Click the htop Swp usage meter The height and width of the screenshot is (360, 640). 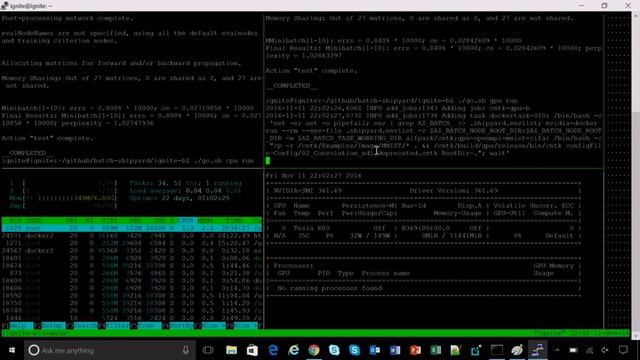coord(63,206)
